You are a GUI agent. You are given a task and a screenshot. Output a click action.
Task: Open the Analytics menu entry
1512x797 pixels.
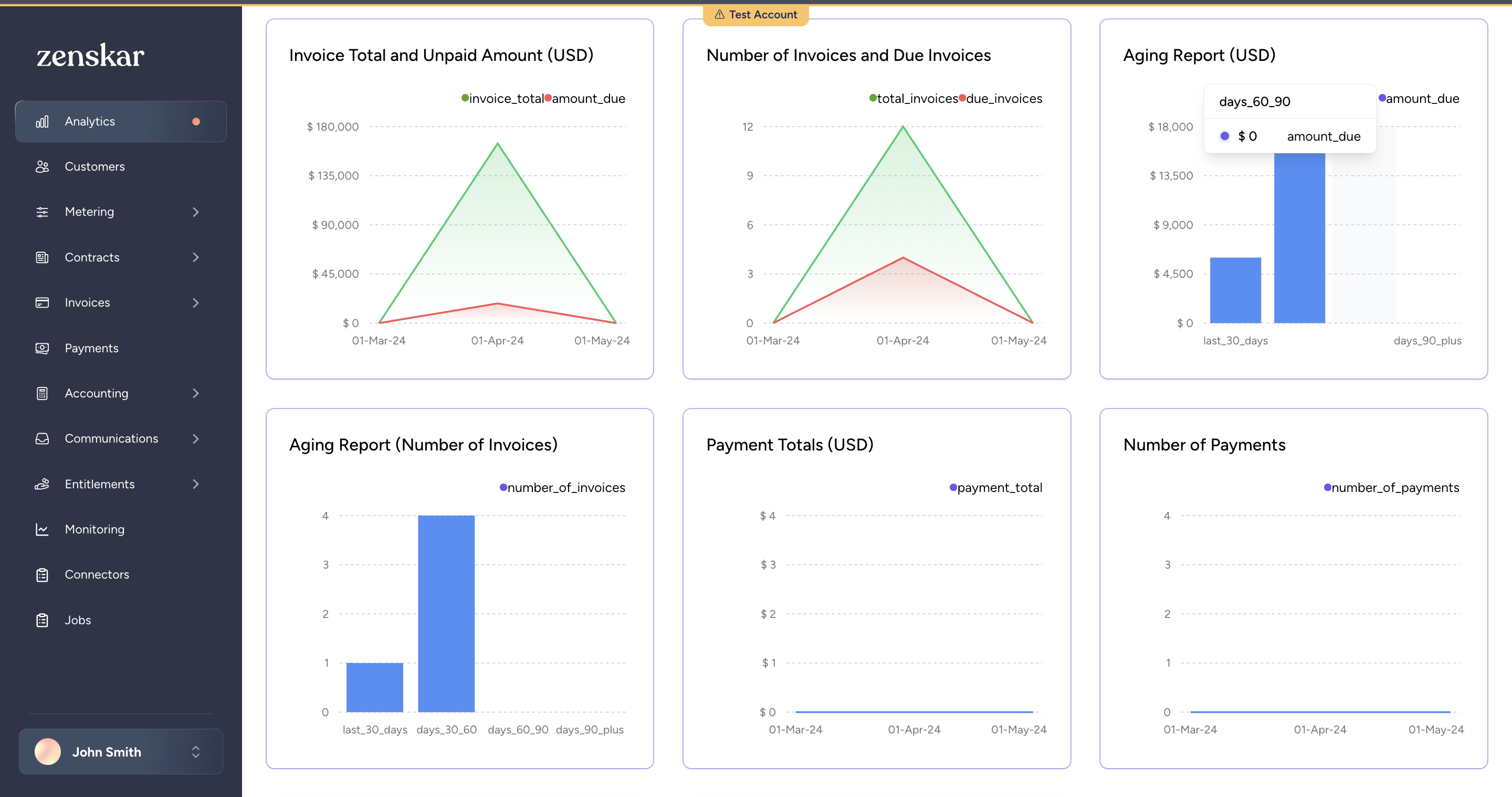tap(89, 121)
